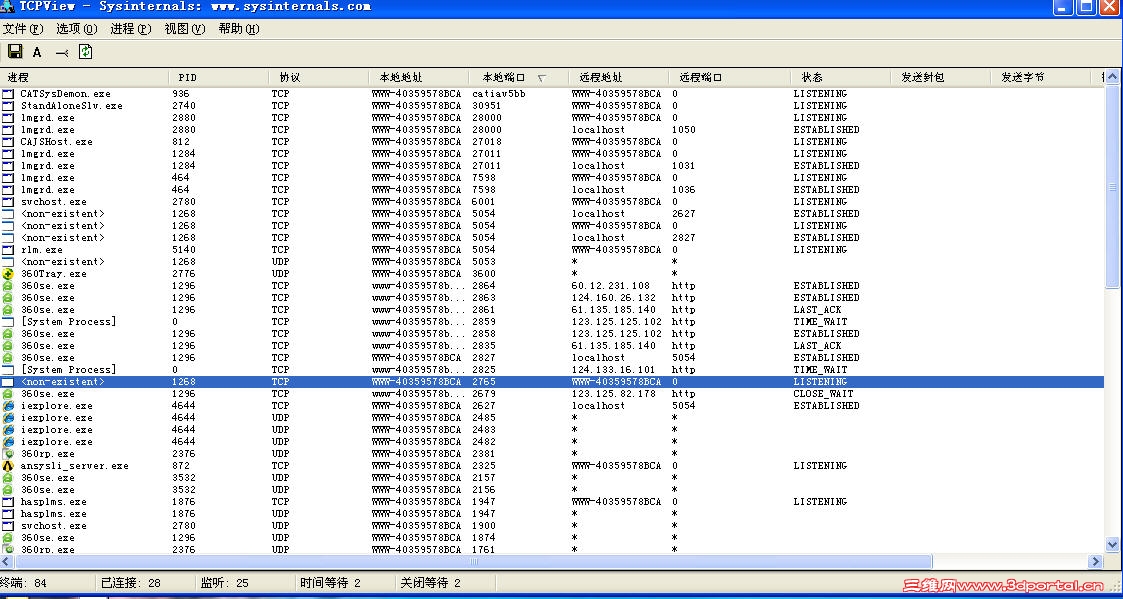1123x599 pixels.
Task: Click the green Refresh toolbar icon
Action: click(85, 52)
